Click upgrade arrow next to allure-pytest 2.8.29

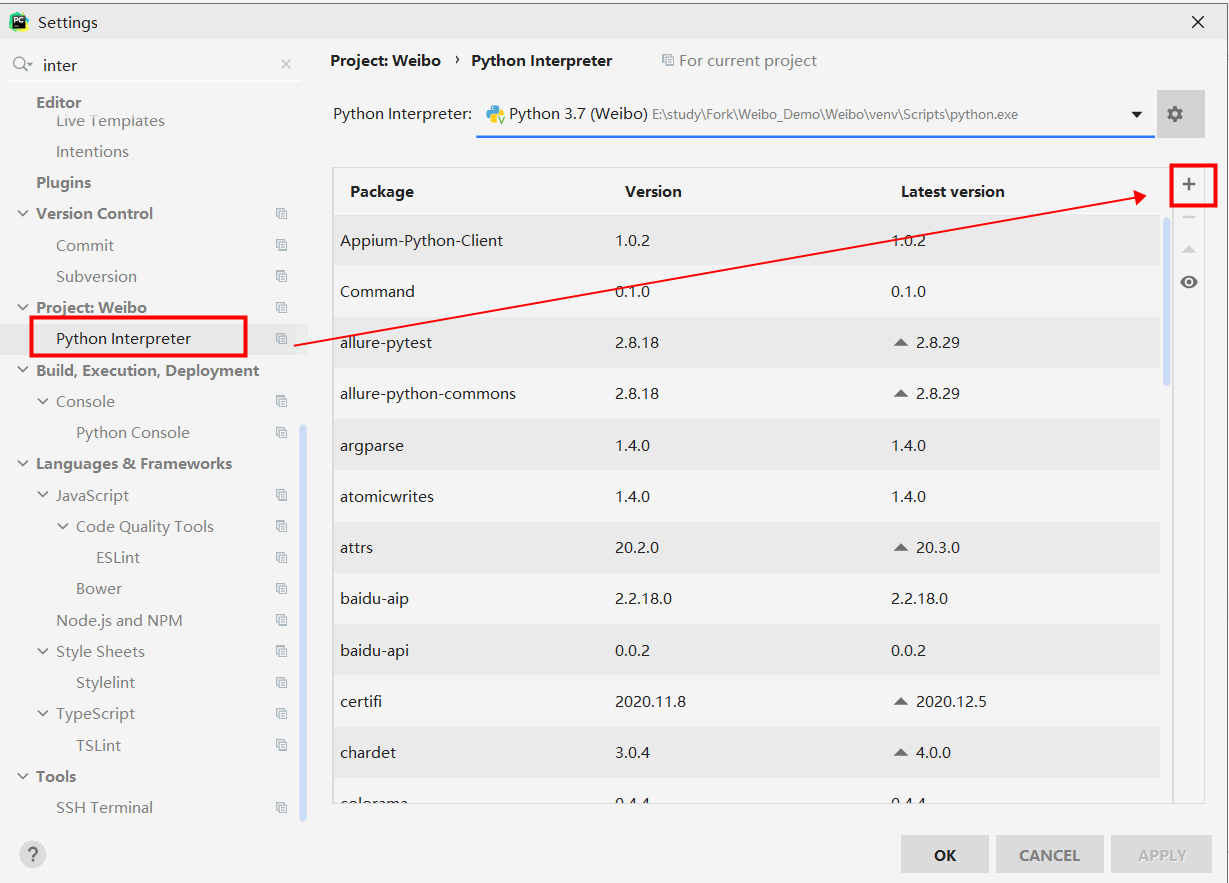coord(900,342)
